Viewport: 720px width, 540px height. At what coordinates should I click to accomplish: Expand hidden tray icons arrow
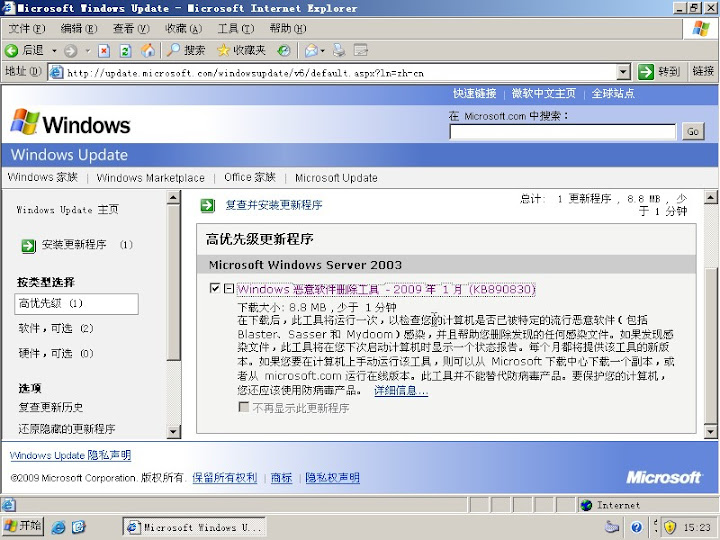point(655,527)
